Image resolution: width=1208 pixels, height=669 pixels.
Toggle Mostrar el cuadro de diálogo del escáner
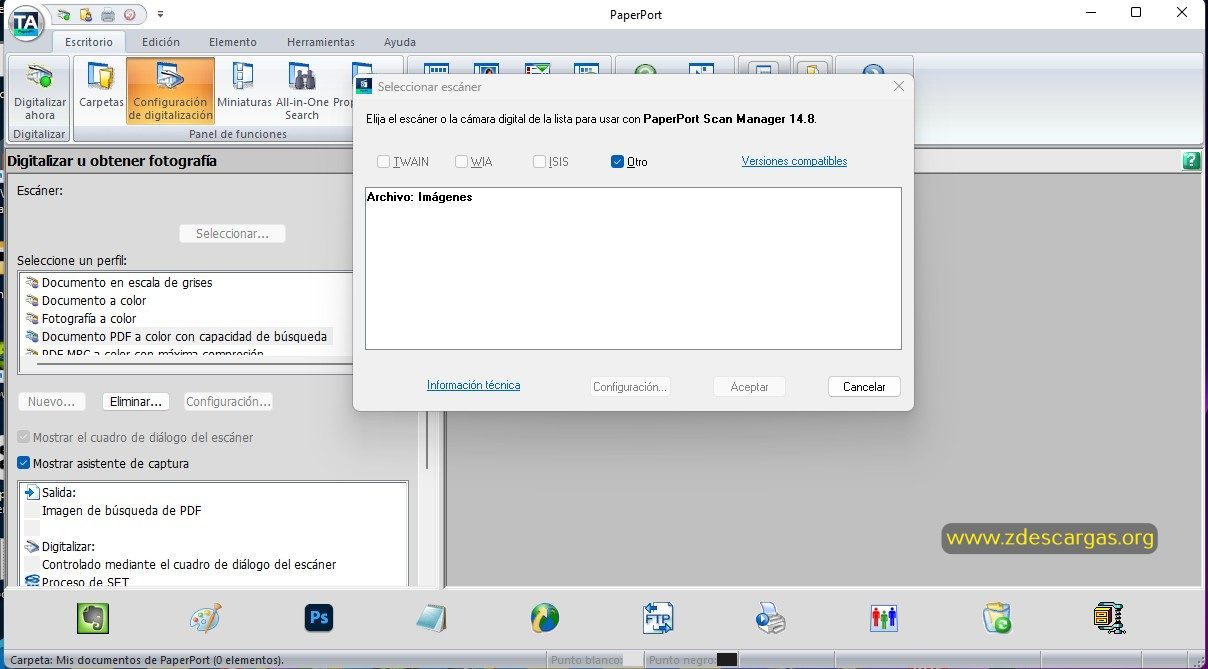[24, 437]
